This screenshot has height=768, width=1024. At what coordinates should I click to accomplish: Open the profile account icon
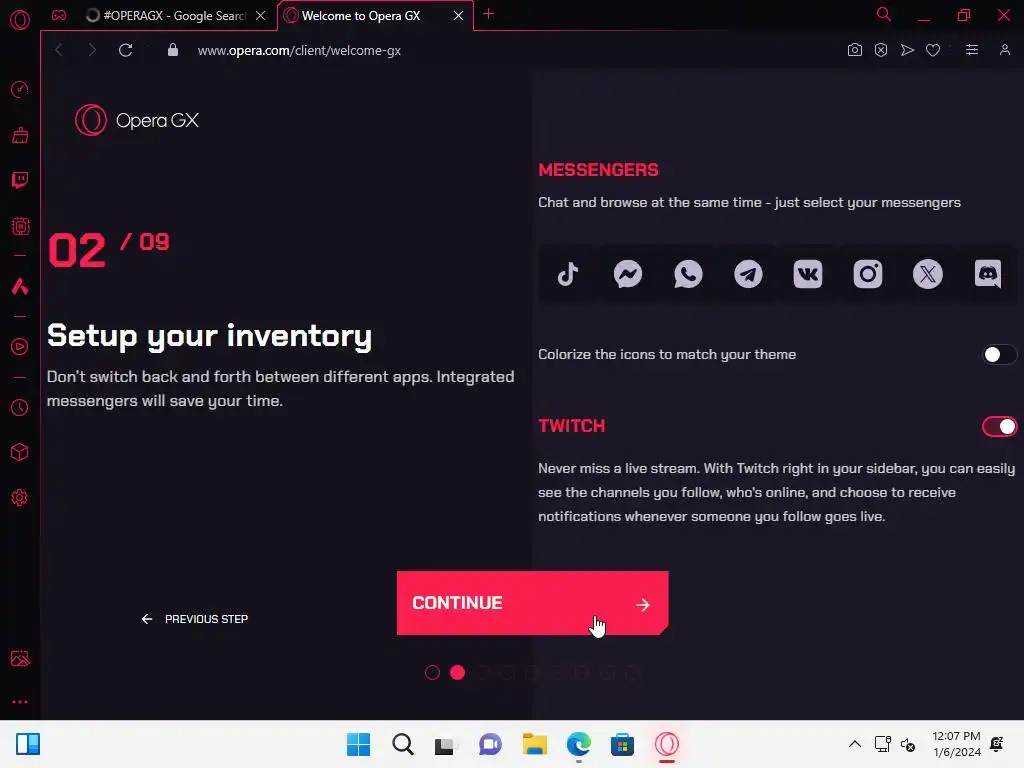point(1005,50)
